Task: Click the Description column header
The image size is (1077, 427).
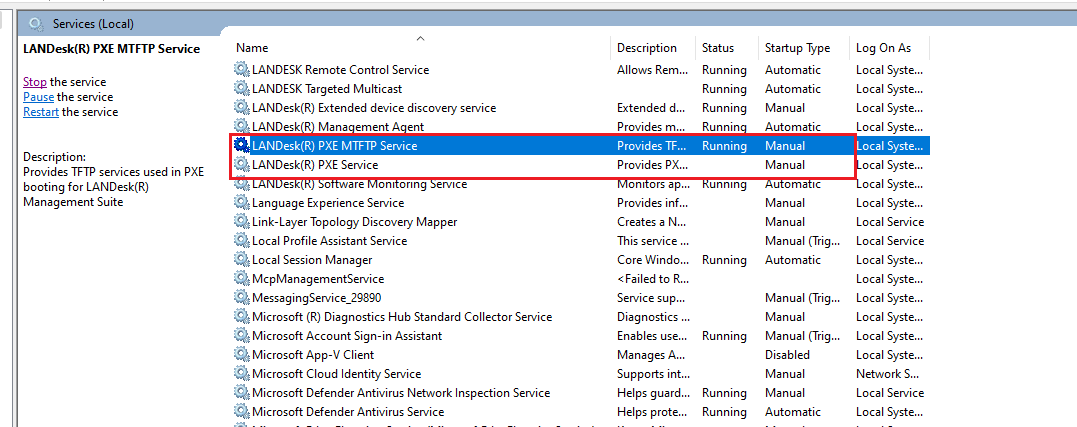Action: [646, 48]
